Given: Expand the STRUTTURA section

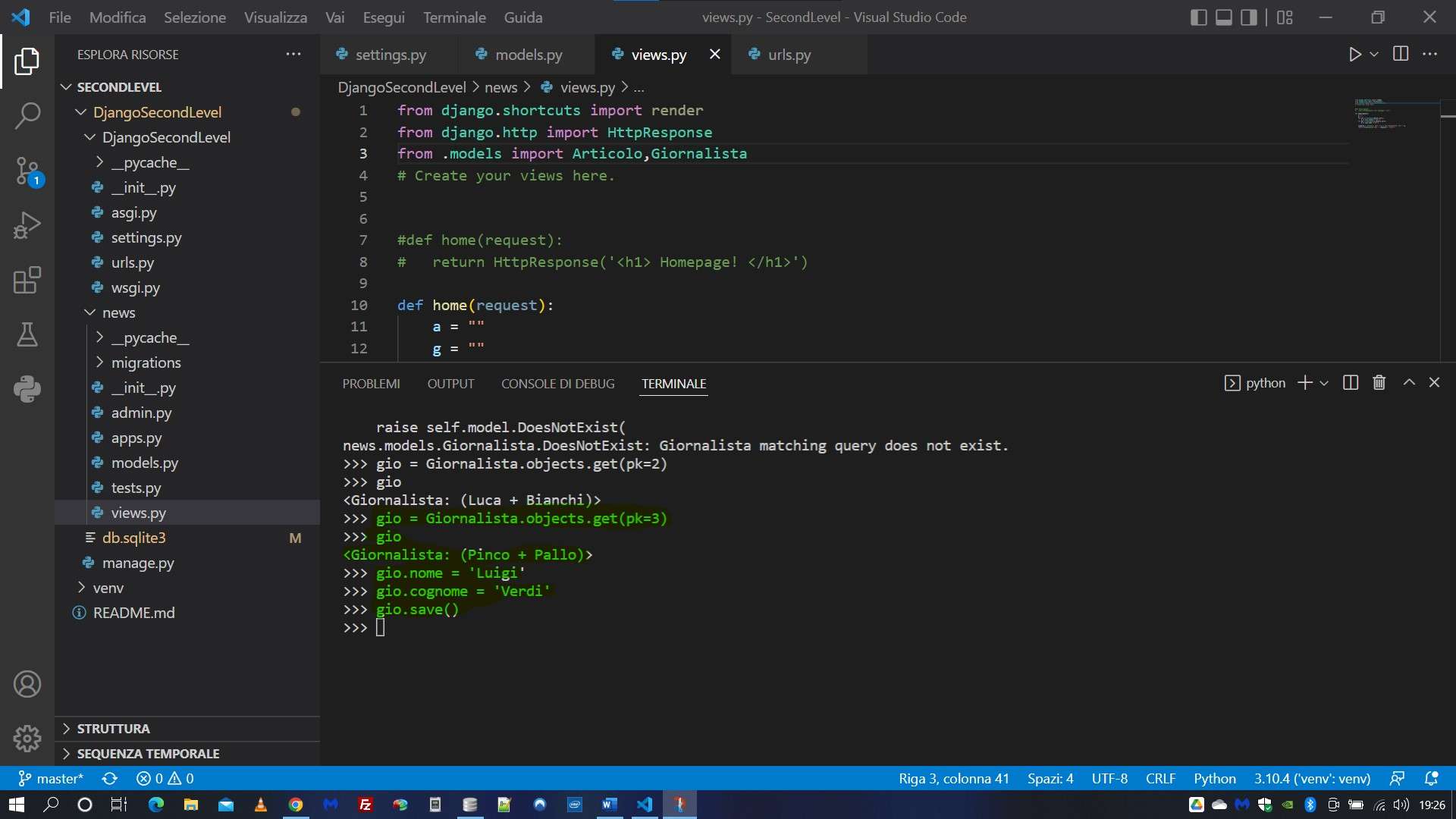Looking at the screenshot, I should (x=113, y=729).
